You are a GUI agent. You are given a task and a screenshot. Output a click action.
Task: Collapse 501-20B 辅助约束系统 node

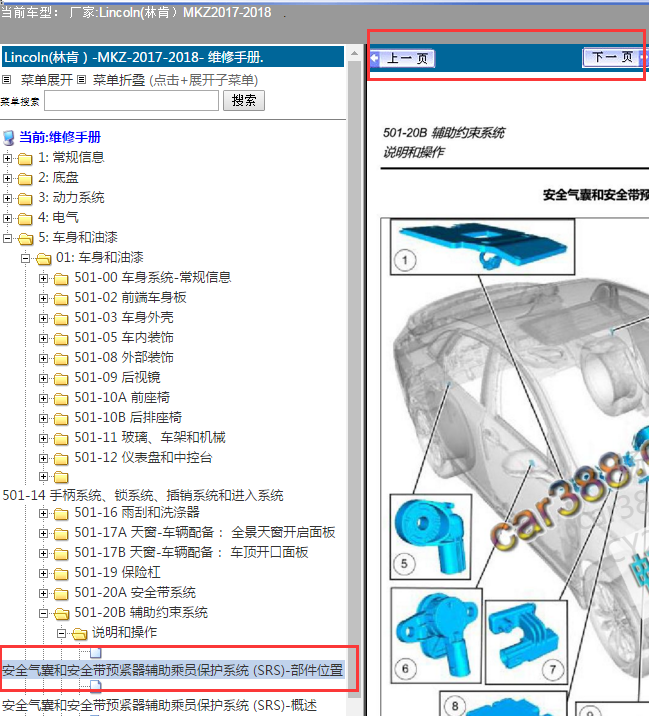[x=43, y=613]
